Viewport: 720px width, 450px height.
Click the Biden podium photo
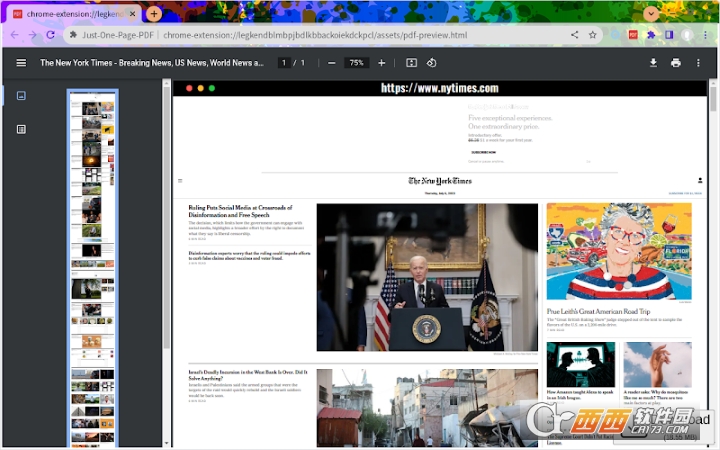(427, 277)
